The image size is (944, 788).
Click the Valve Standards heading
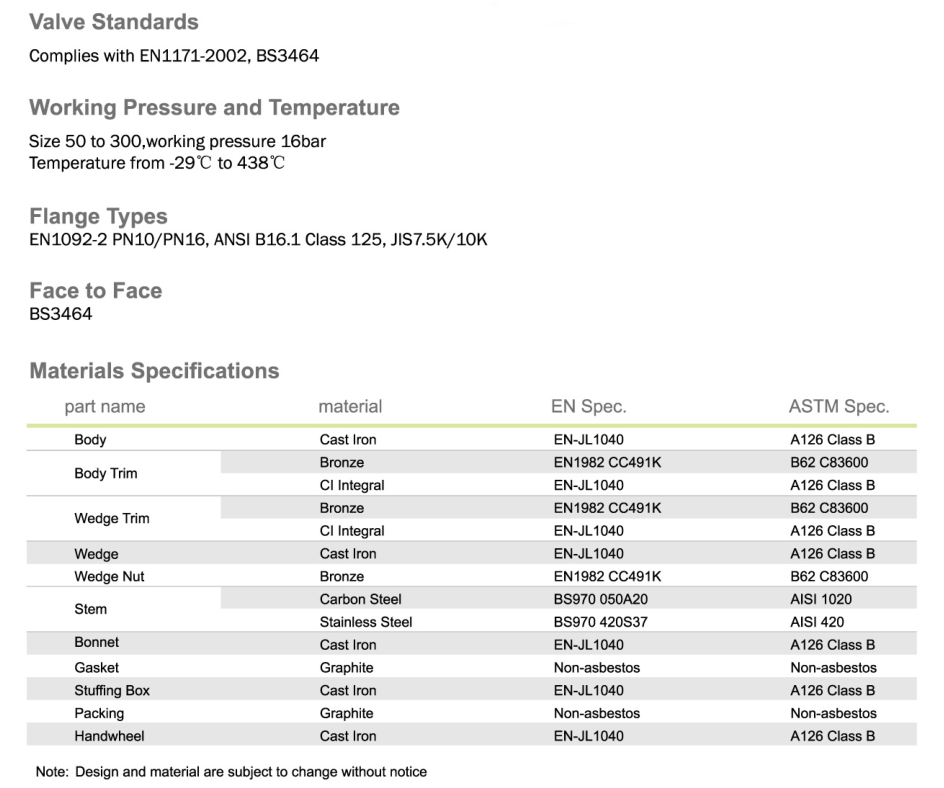(114, 22)
